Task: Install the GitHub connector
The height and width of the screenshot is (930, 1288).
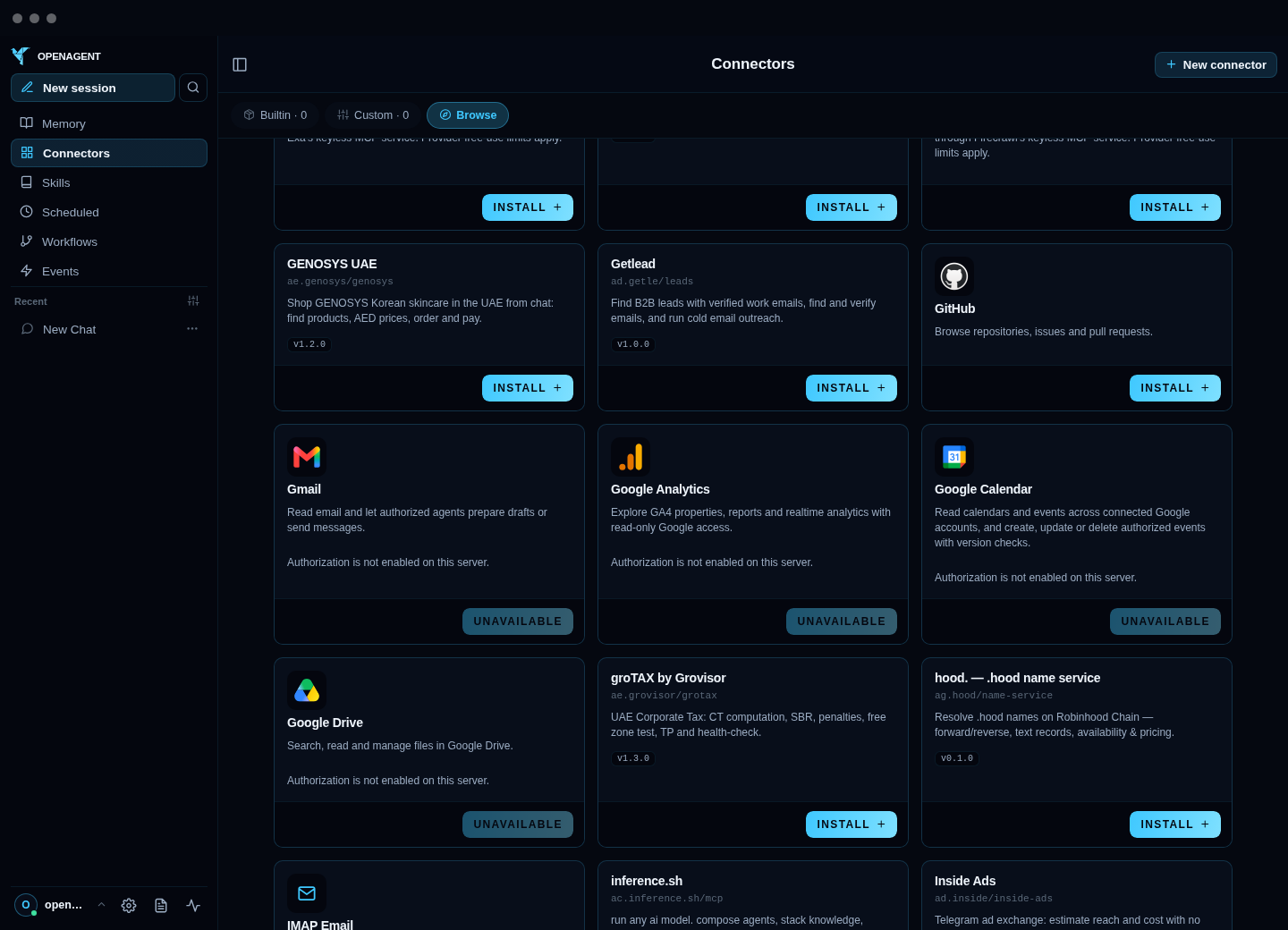Action: tap(1175, 388)
